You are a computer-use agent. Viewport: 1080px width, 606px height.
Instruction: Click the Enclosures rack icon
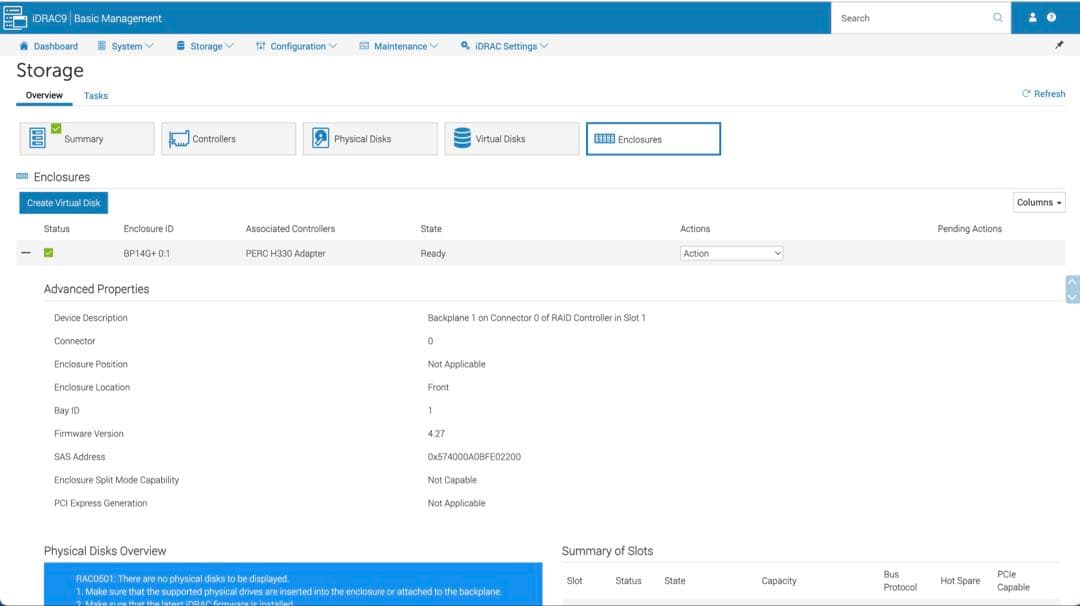(604, 139)
